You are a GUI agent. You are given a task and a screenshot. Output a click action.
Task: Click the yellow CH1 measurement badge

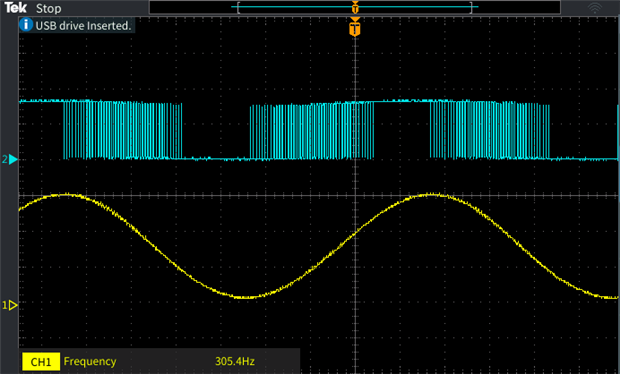point(41,362)
